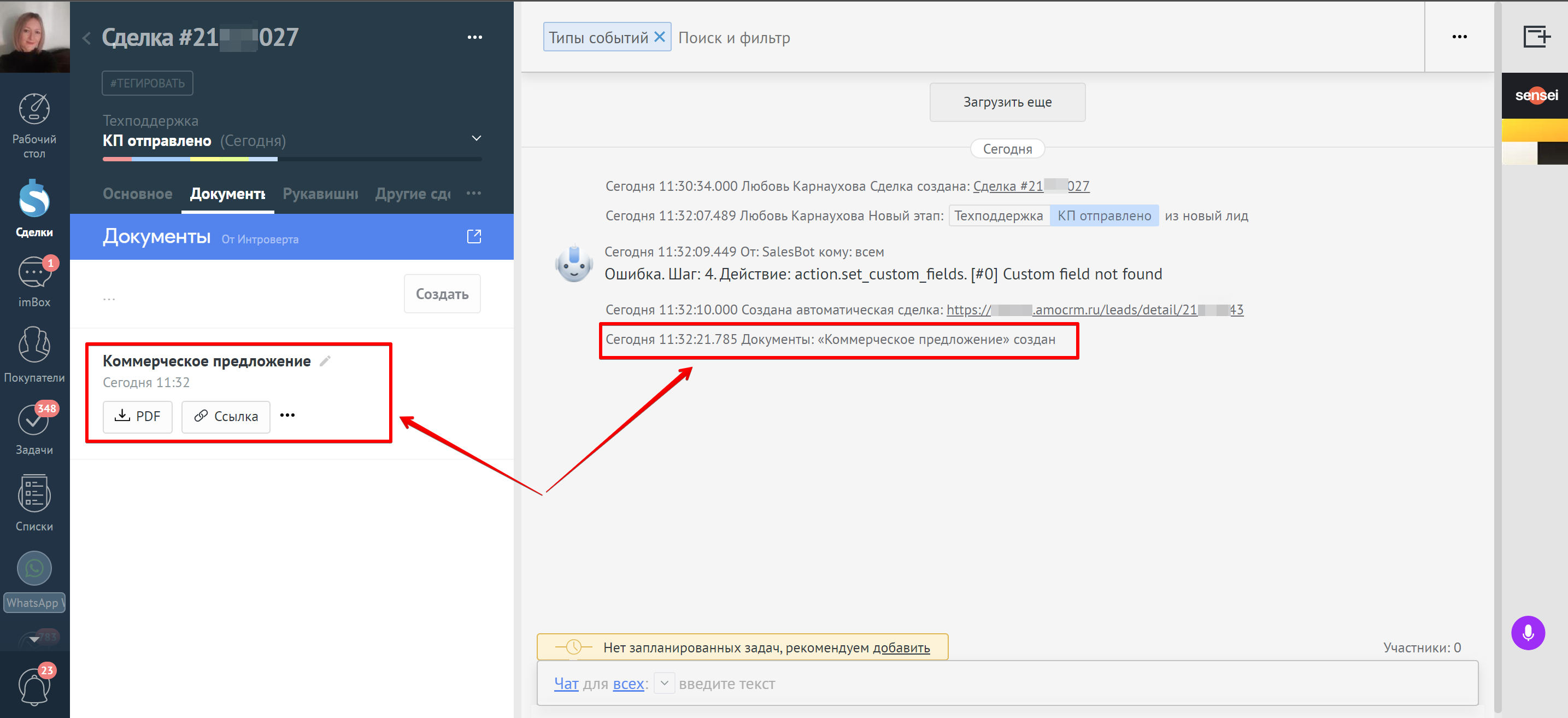Click Загрузить еще button
Viewport: 1568px width, 718px height.
point(1007,102)
